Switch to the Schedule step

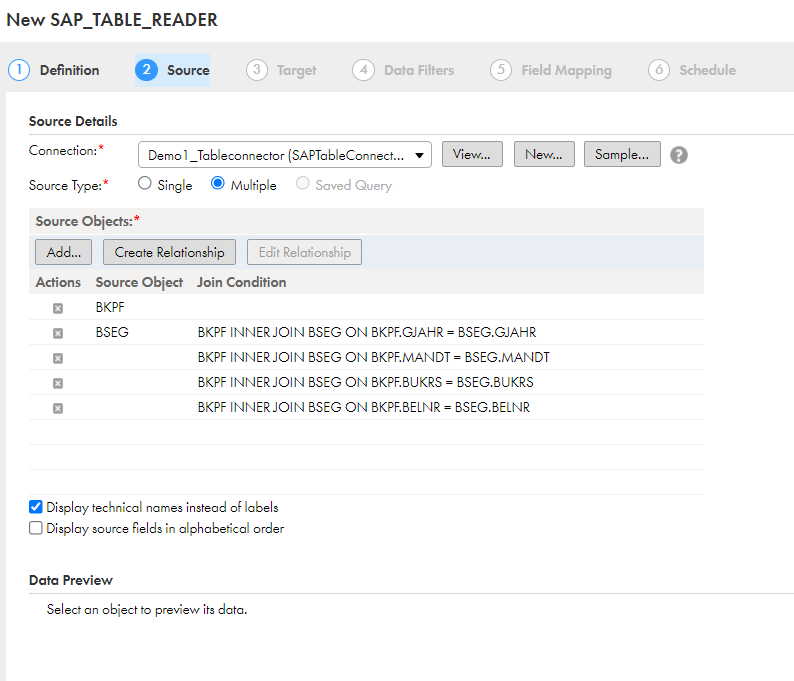point(707,70)
